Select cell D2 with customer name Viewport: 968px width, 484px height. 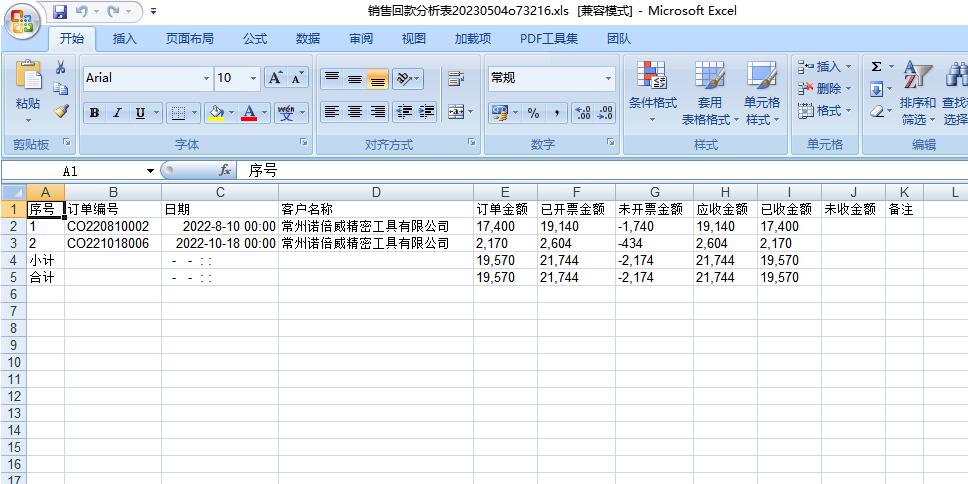click(x=375, y=227)
